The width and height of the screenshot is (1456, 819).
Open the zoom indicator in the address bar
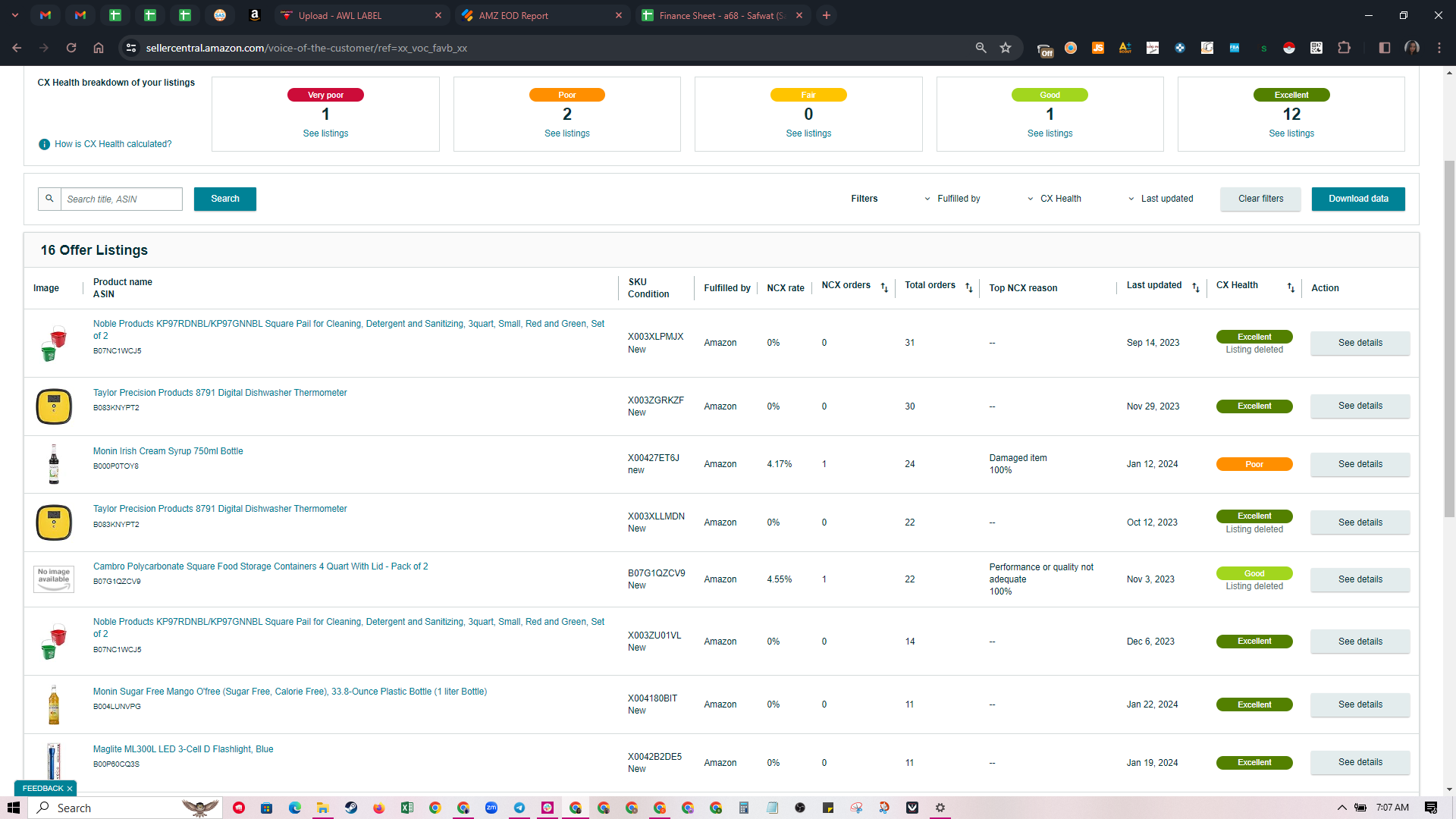(981, 48)
